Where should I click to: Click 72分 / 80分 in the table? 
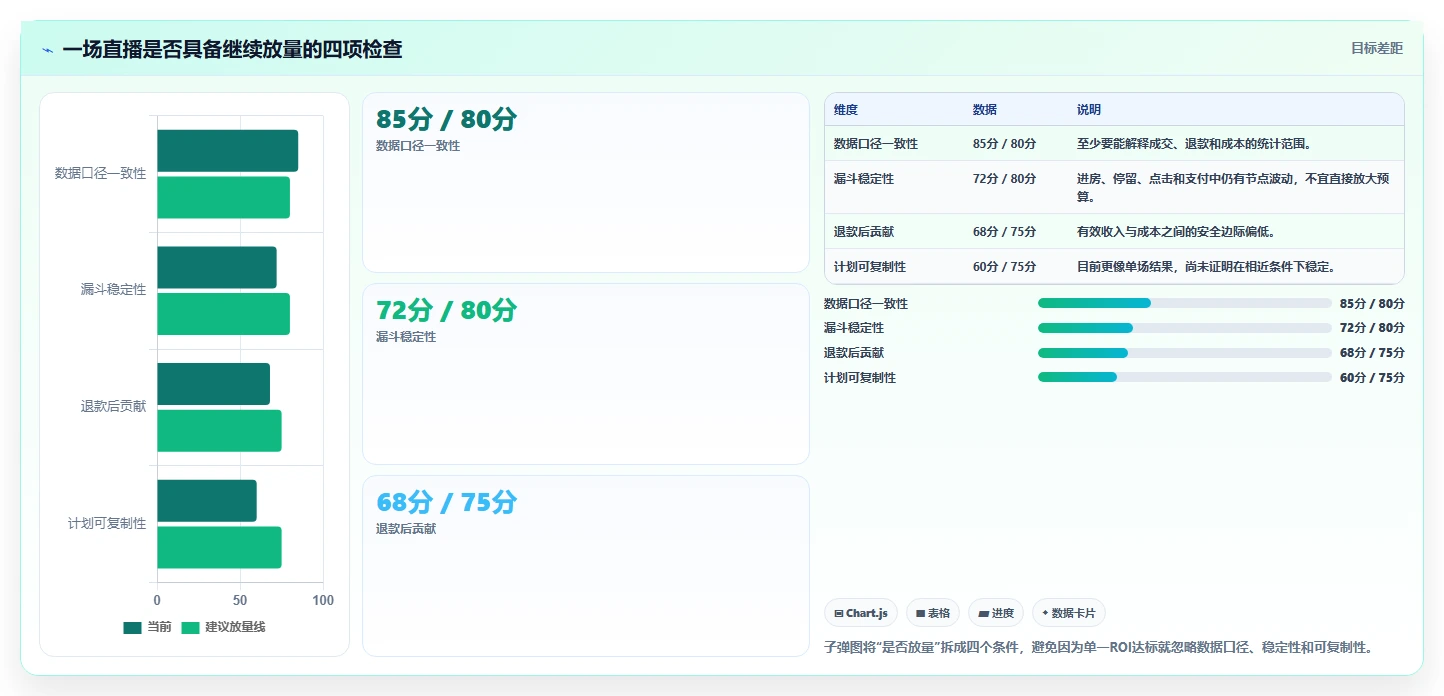(x=1005, y=179)
